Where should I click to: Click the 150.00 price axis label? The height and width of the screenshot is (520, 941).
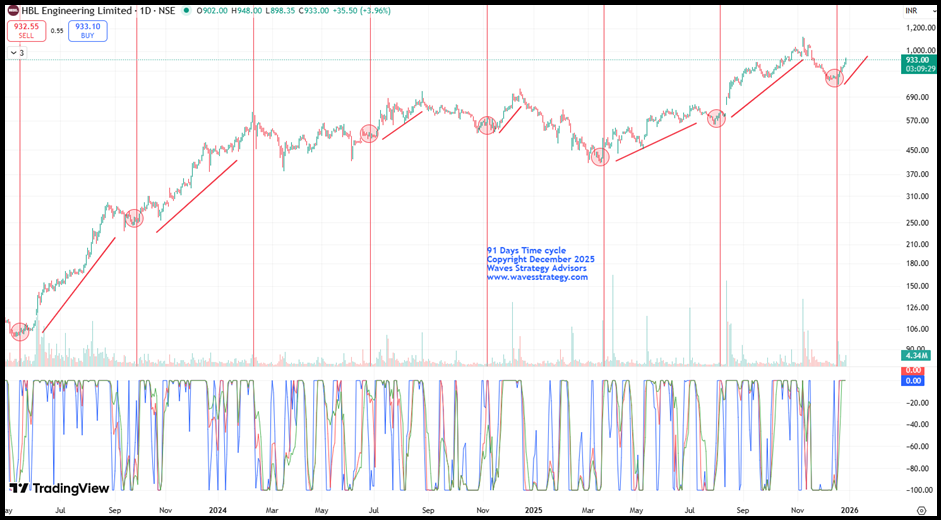pos(916,286)
